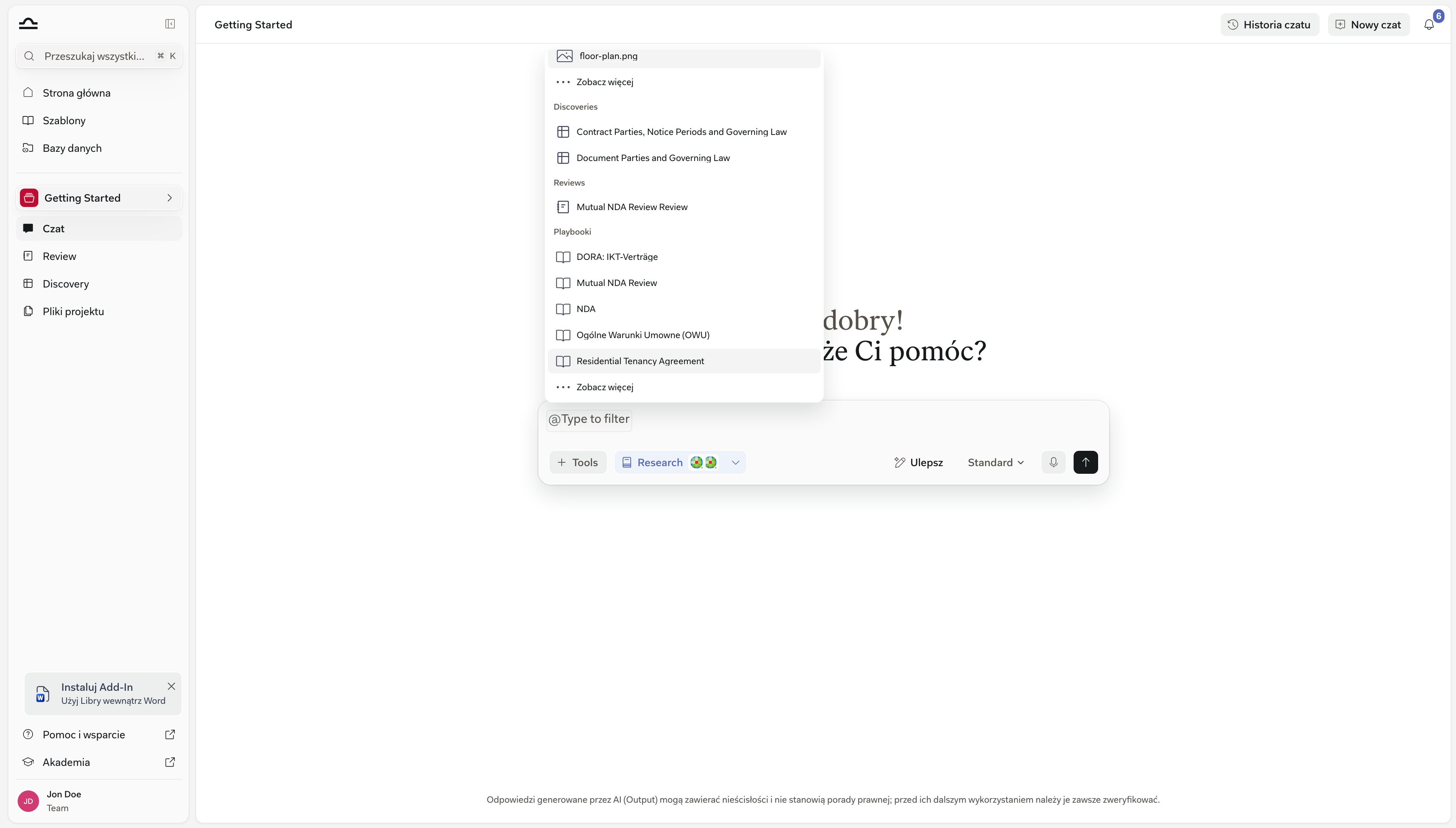Image resolution: width=1456 pixels, height=828 pixels.
Task: Select Contract Parties, Notice Periods and Governing Law
Action: (684, 132)
